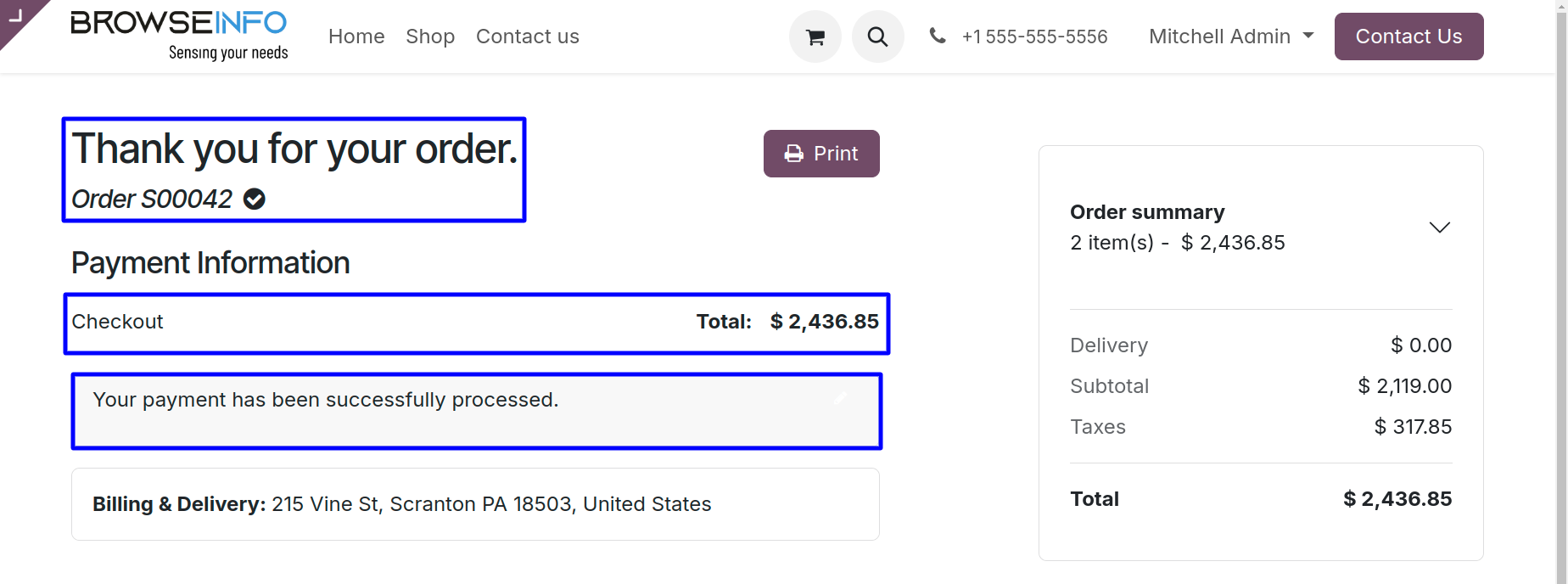Viewport: 1568px width, 584px height.
Task: Open the shopping cart icon
Action: tap(815, 36)
